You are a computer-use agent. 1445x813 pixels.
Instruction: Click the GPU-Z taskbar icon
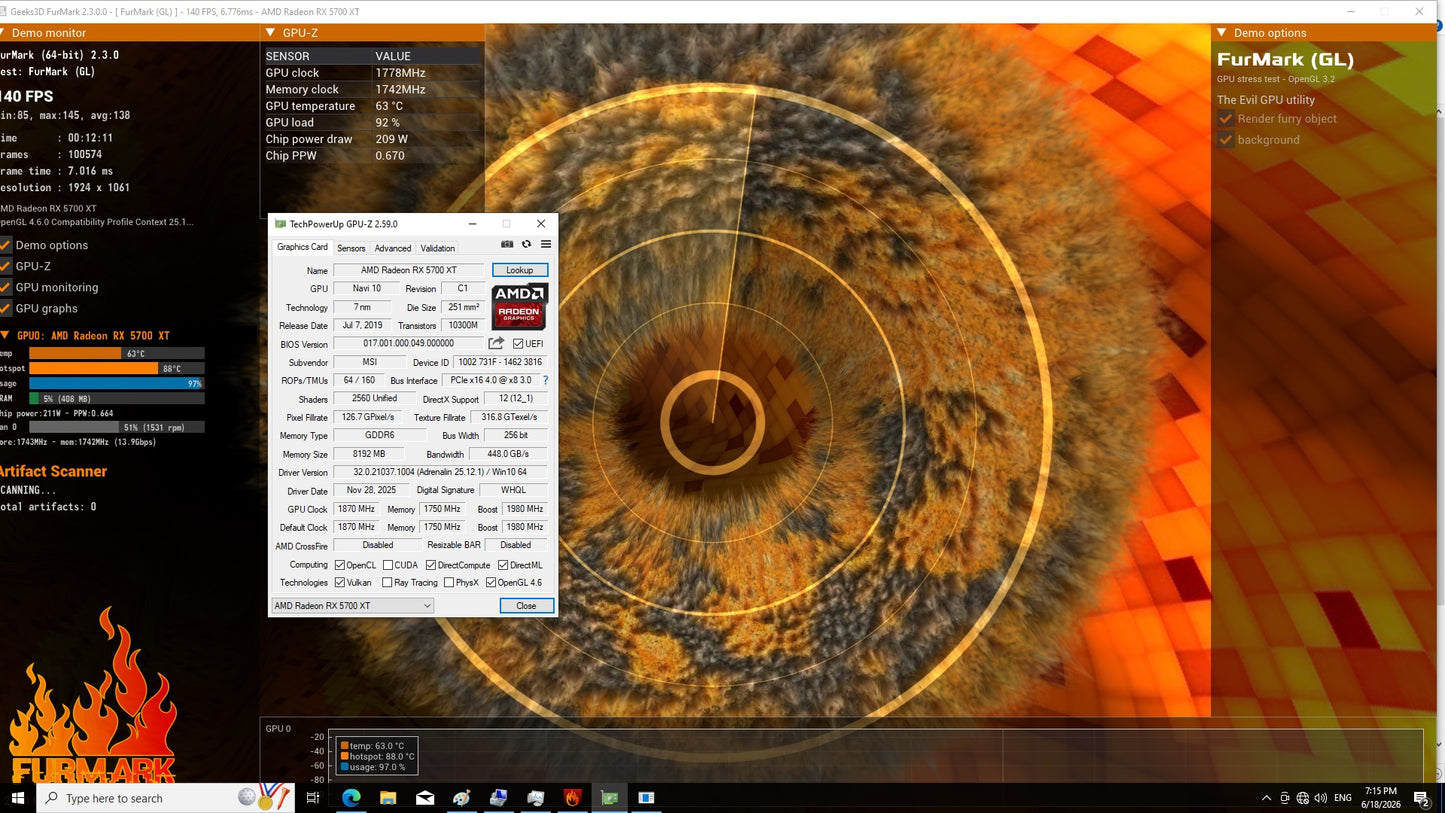[609, 798]
